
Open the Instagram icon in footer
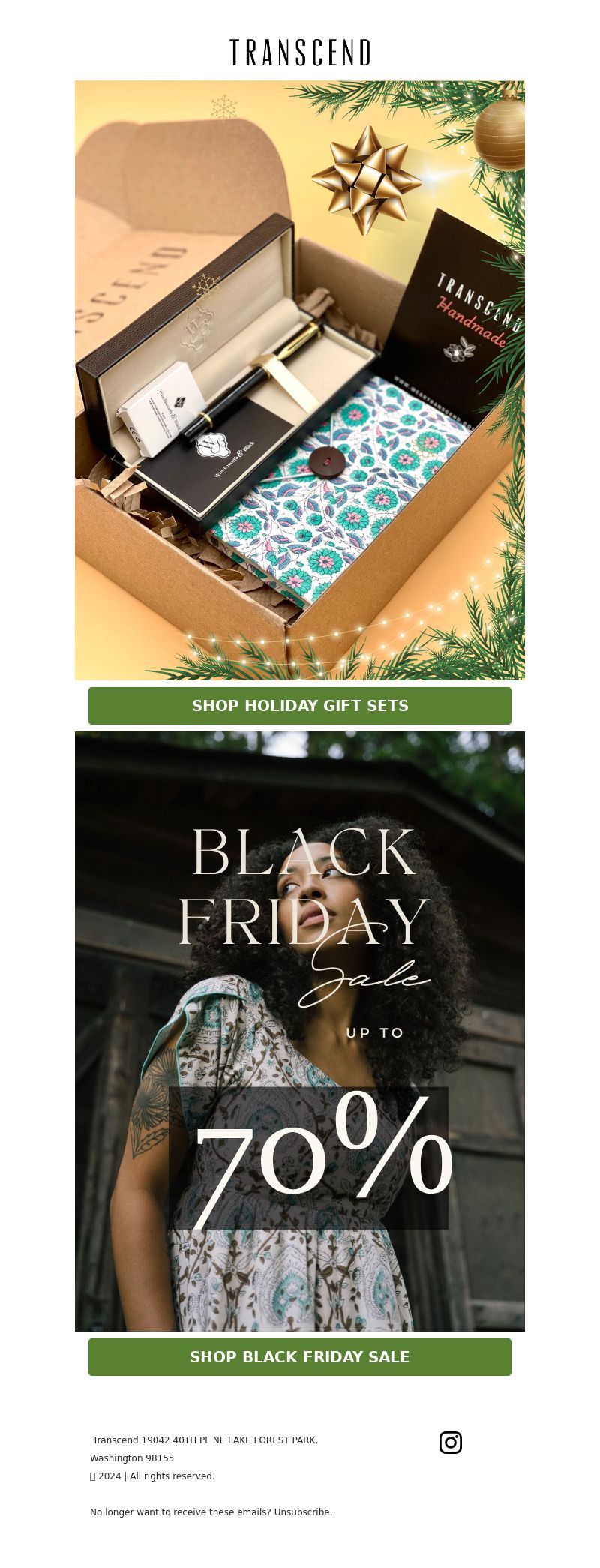coord(451,1442)
